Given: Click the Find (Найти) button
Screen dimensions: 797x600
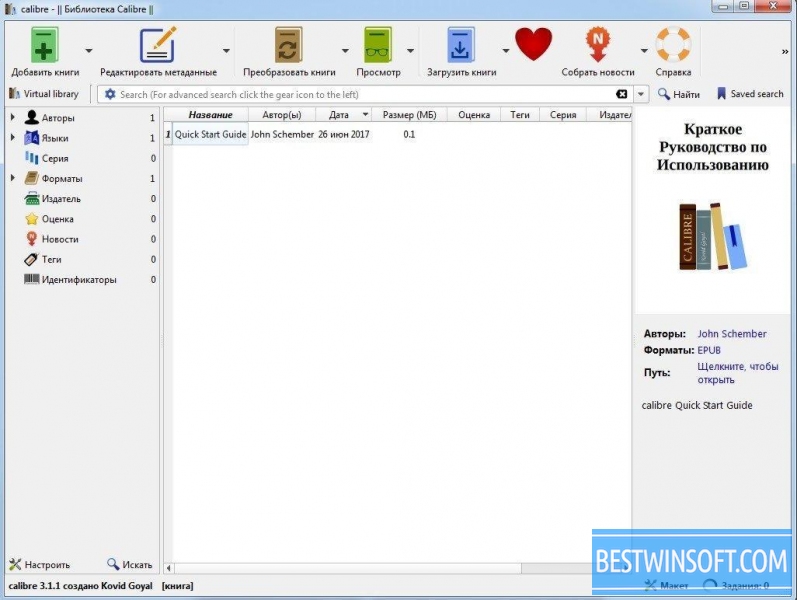Looking at the screenshot, I should point(679,94).
